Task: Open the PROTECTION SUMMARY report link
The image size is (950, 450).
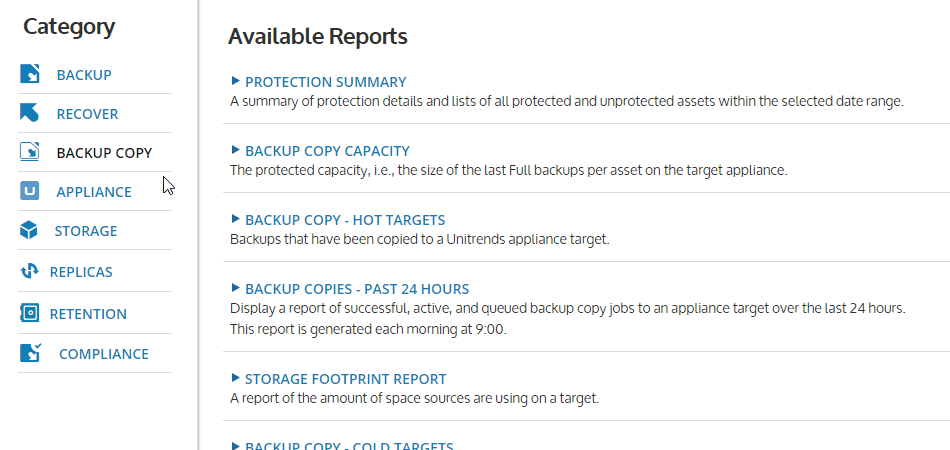Action: point(326,82)
